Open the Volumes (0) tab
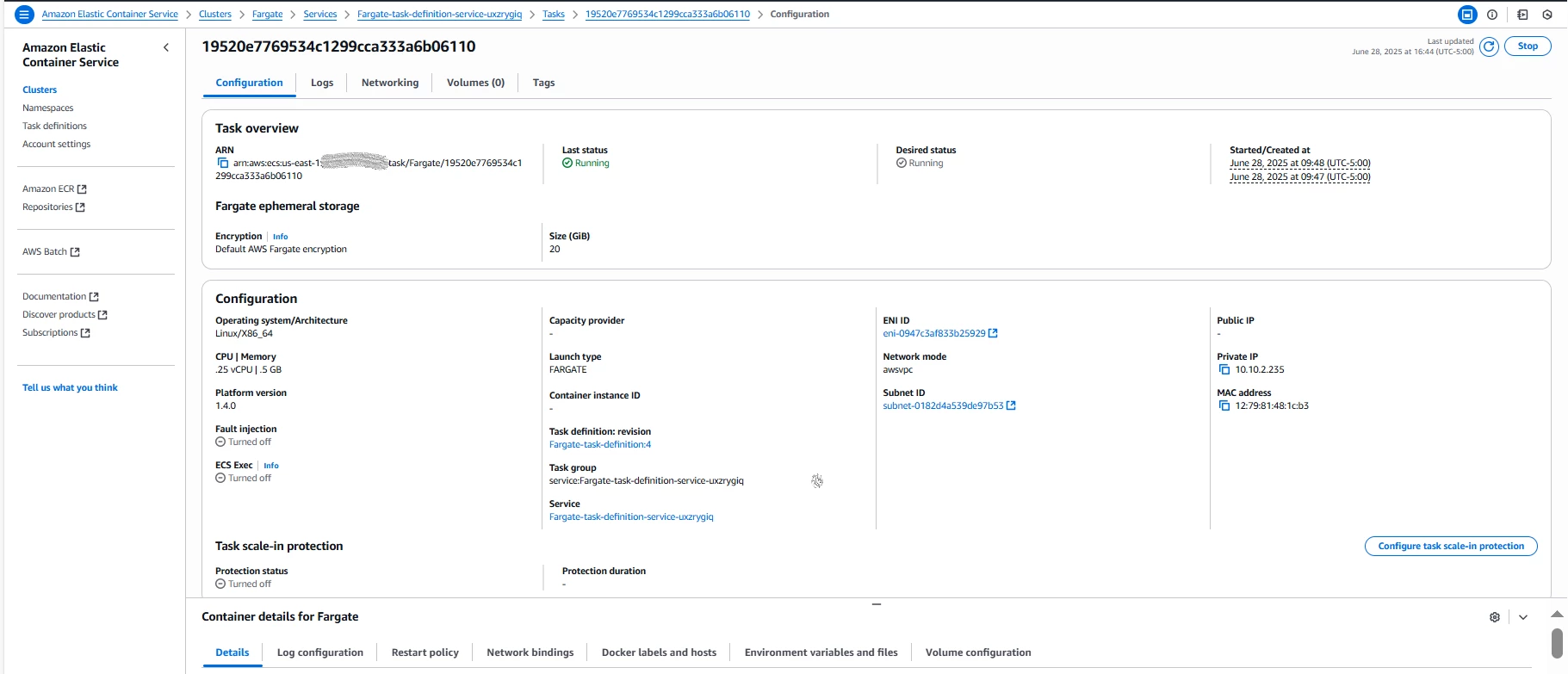The width and height of the screenshot is (1568, 674). pos(475,83)
